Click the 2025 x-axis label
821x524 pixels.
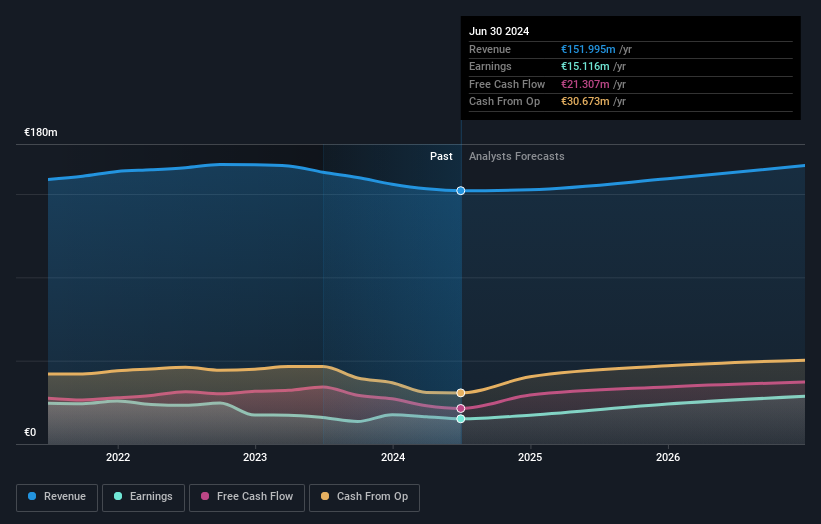click(530, 457)
